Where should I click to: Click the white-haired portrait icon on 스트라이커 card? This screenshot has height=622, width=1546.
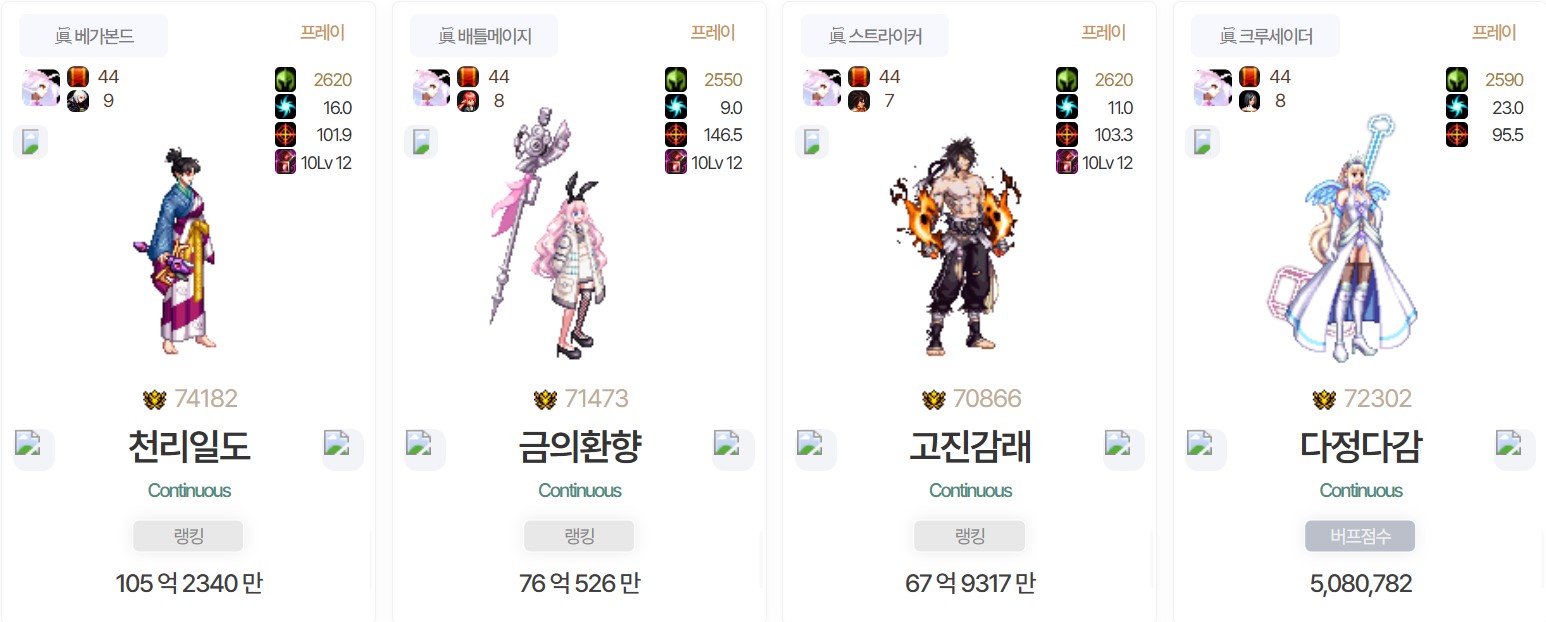coord(822,88)
